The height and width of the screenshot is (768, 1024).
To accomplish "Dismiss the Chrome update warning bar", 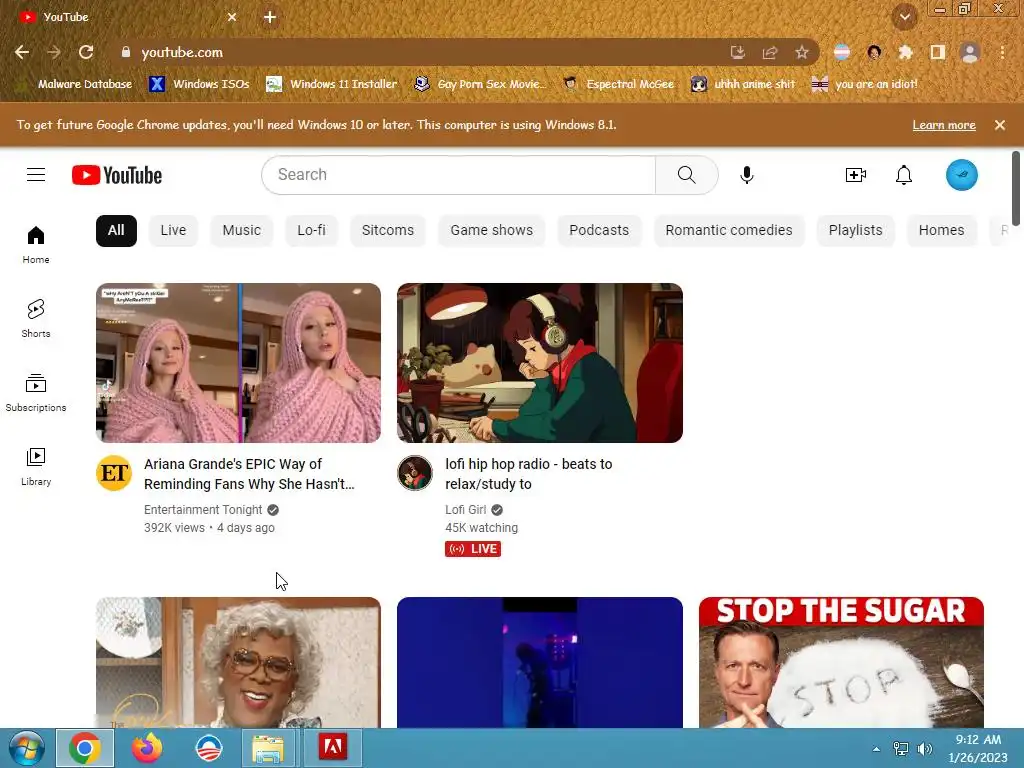I will [x=1000, y=125].
